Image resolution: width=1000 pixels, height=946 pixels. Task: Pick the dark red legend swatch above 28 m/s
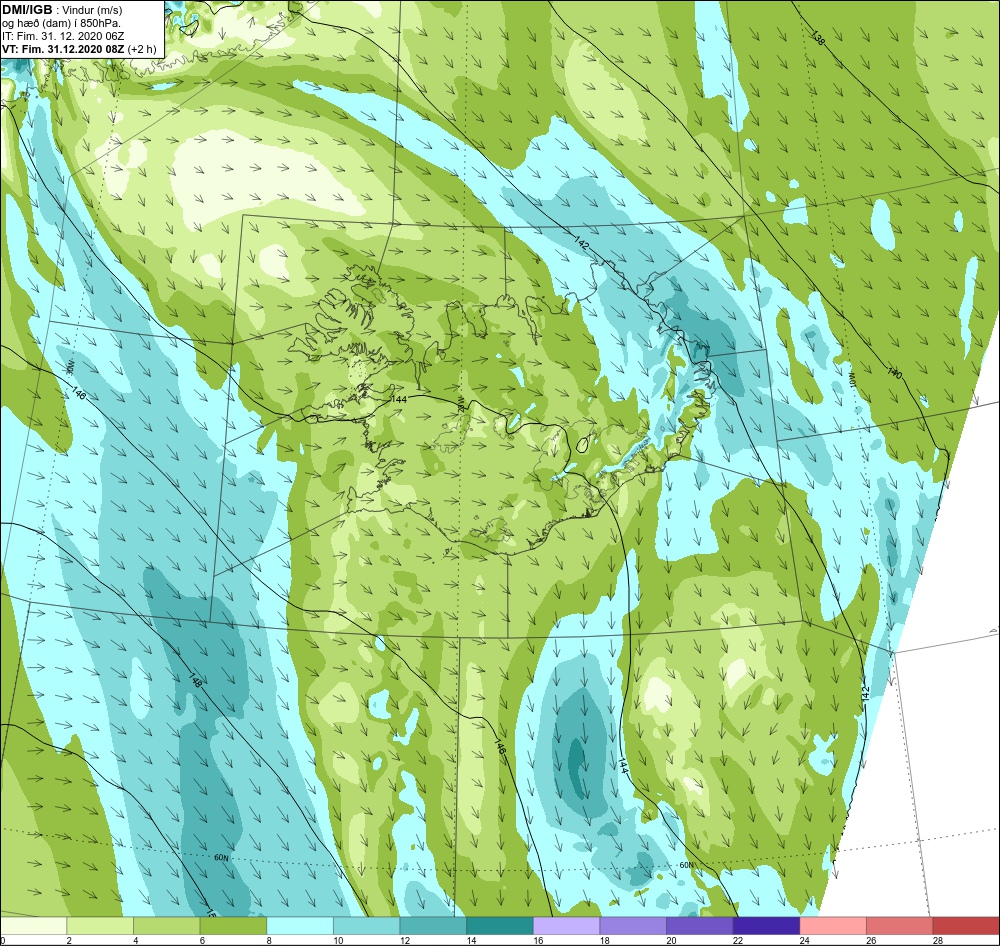pyautogui.click(x=966, y=926)
